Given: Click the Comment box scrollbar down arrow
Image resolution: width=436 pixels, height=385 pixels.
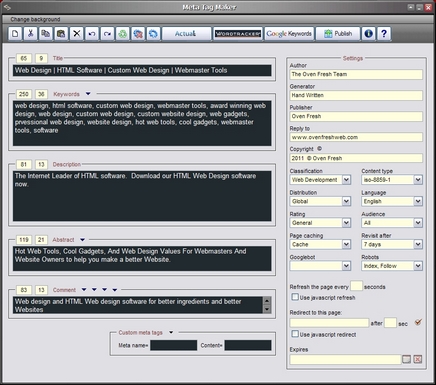Looking at the screenshot, I should tap(267, 309).
